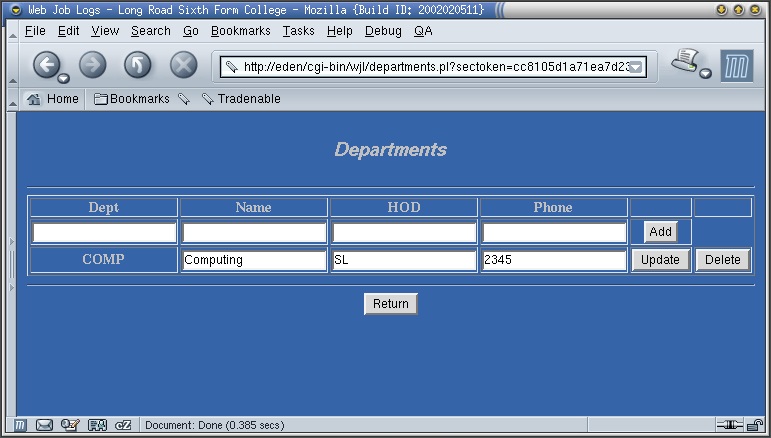The image size is (771, 438).
Task: Click the Dept column header
Action: coord(103,207)
